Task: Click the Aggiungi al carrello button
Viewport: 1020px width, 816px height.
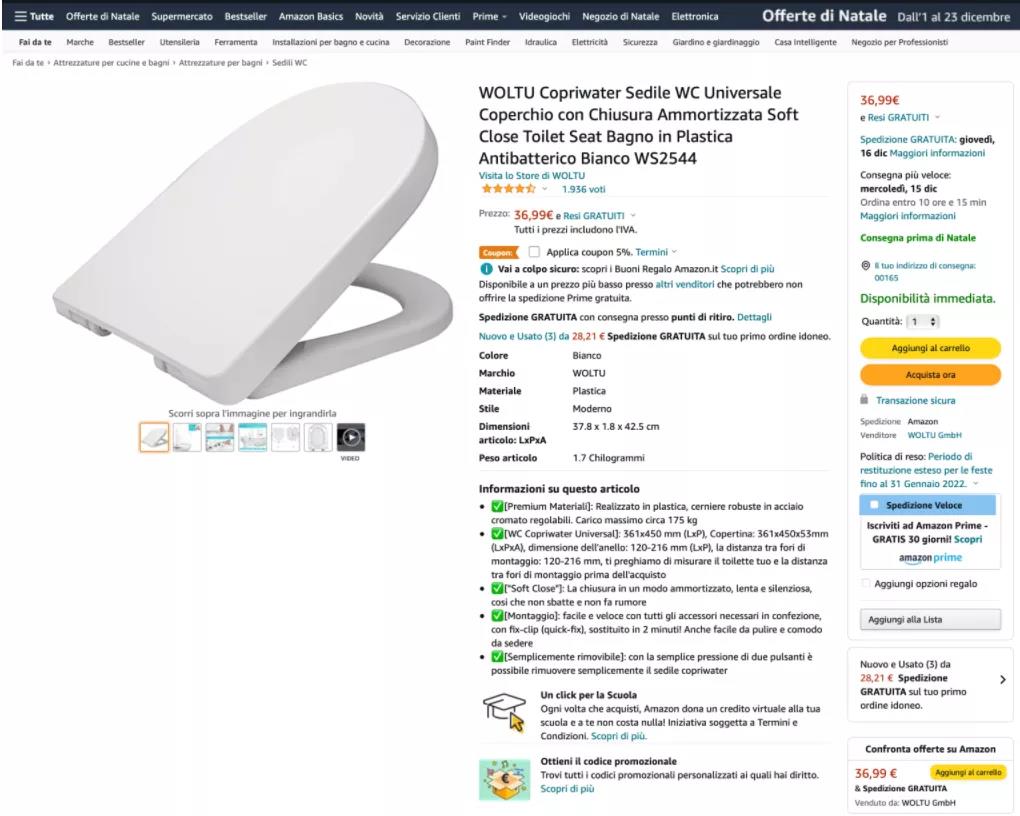Action: tap(930, 348)
